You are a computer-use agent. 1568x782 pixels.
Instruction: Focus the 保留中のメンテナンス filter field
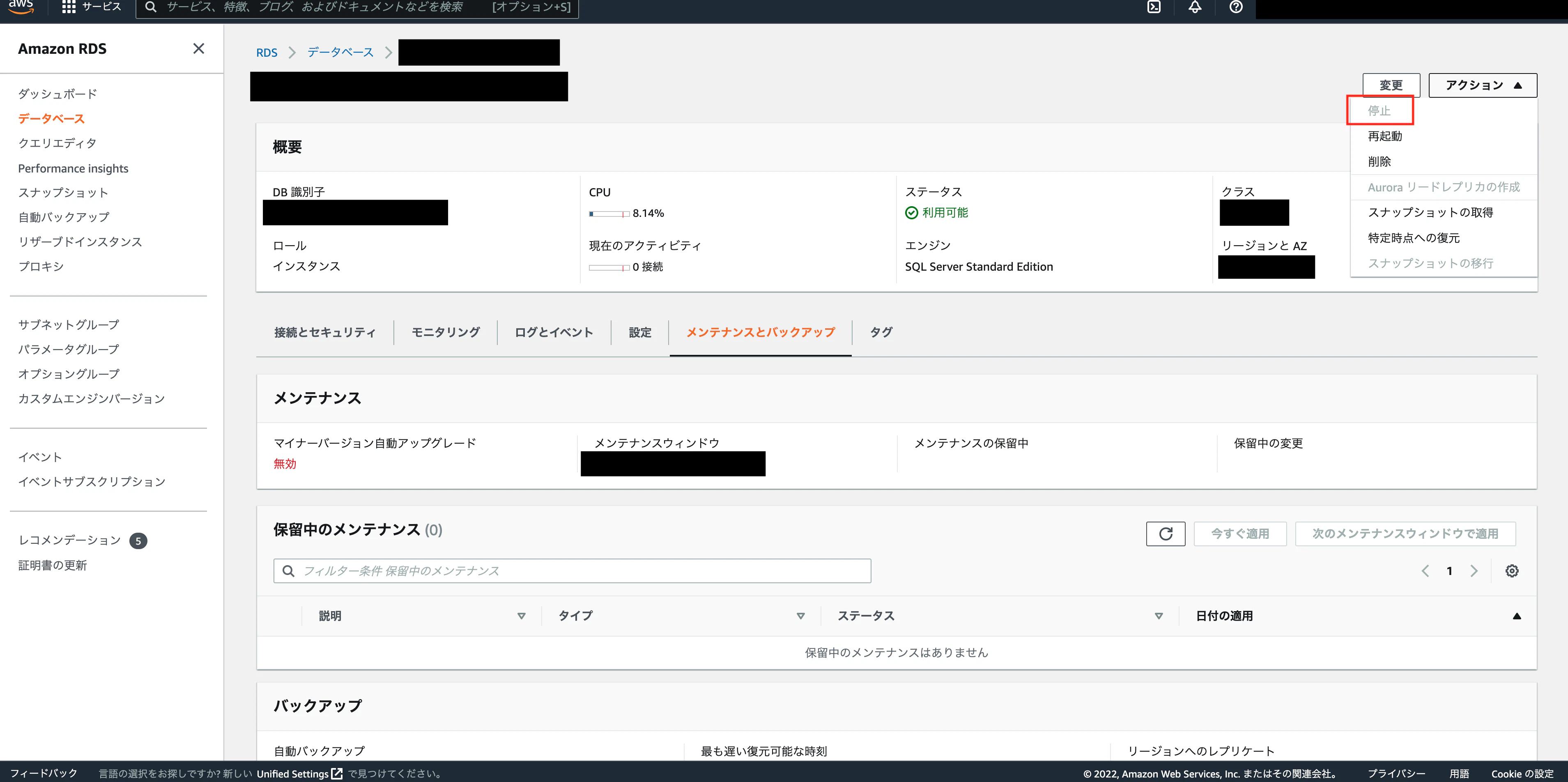pos(572,571)
